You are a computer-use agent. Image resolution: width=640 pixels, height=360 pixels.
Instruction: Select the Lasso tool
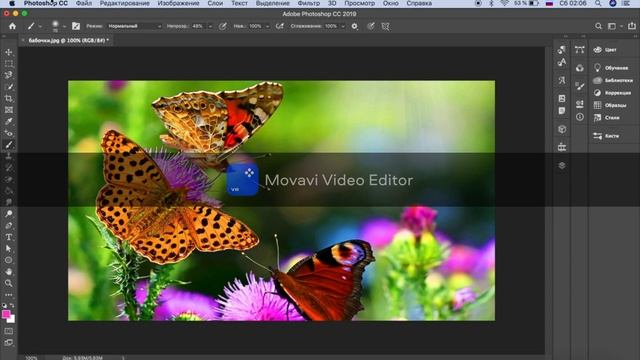tap(9, 75)
